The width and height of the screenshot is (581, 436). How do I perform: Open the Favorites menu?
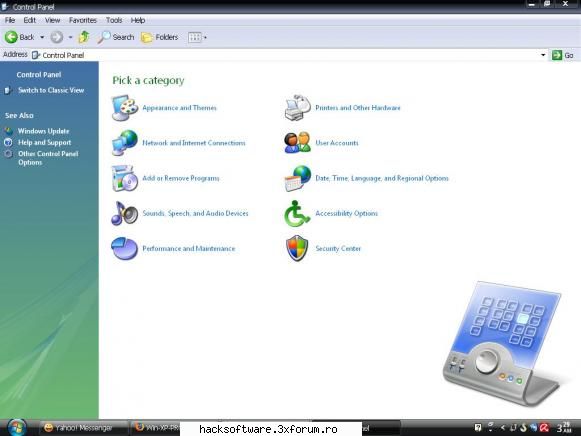[83, 20]
